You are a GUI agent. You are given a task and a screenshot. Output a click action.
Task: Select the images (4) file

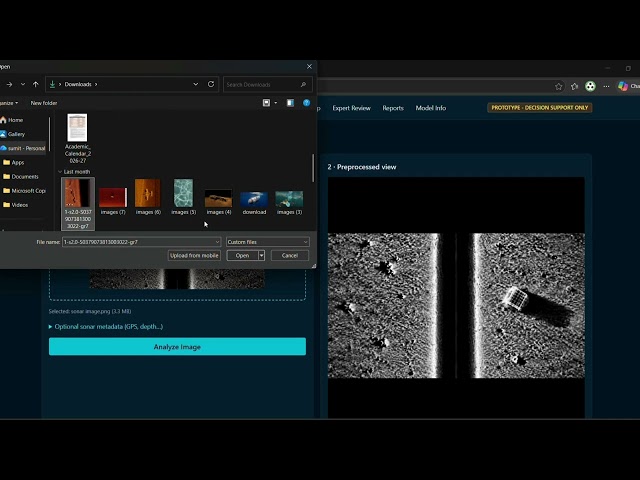[219, 202]
